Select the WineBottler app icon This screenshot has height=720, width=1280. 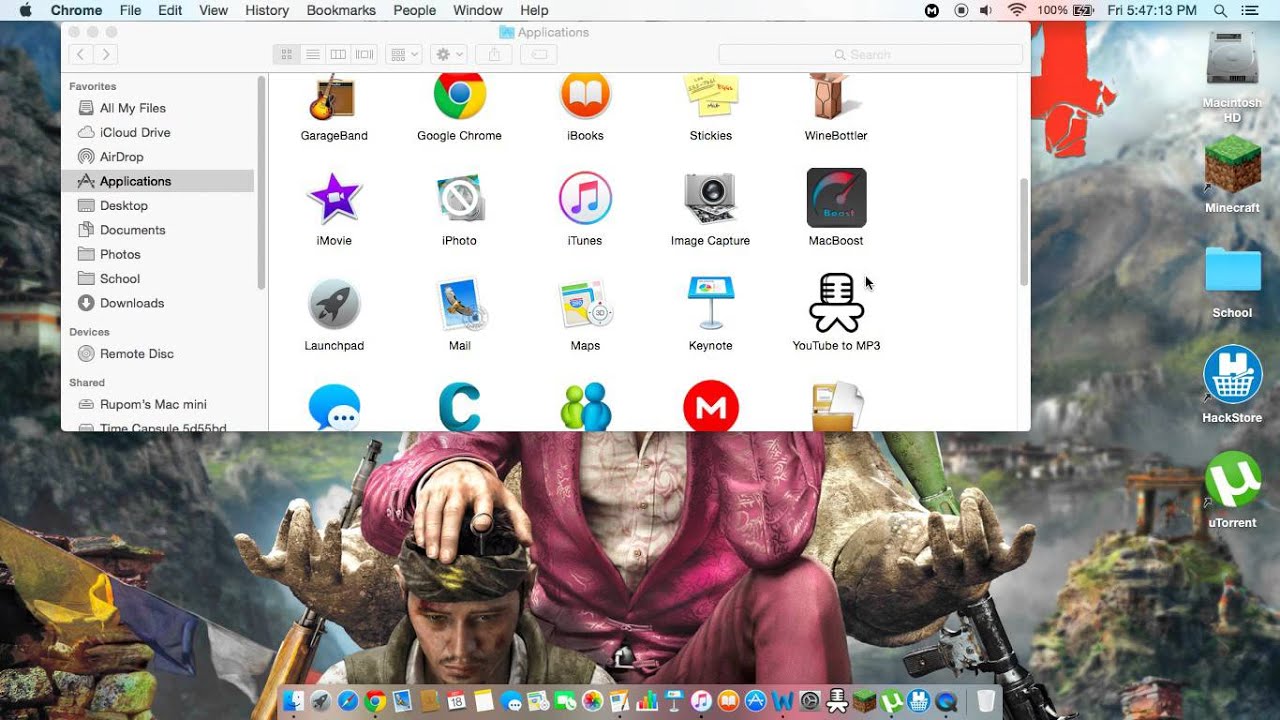(x=836, y=97)
